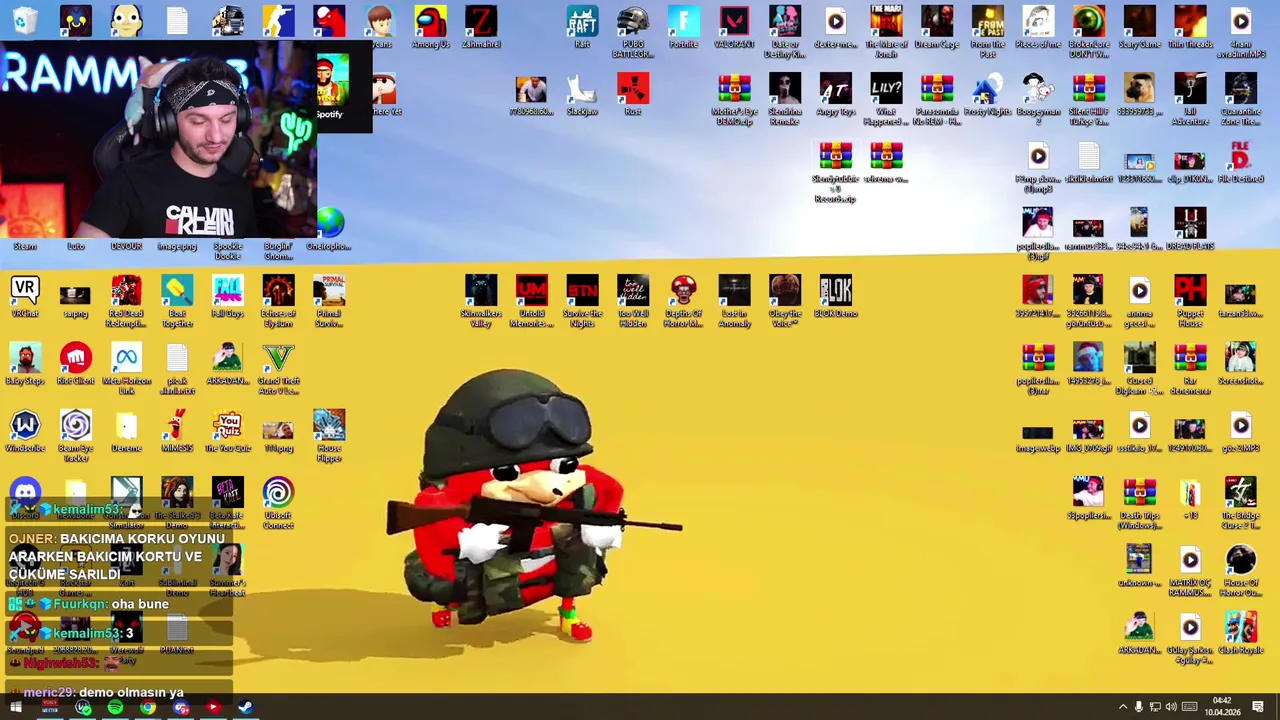The width and height of the screenshot is (1280, 720).
Task: Open the Pieces of me shortcut
Action: [1038, 27]
